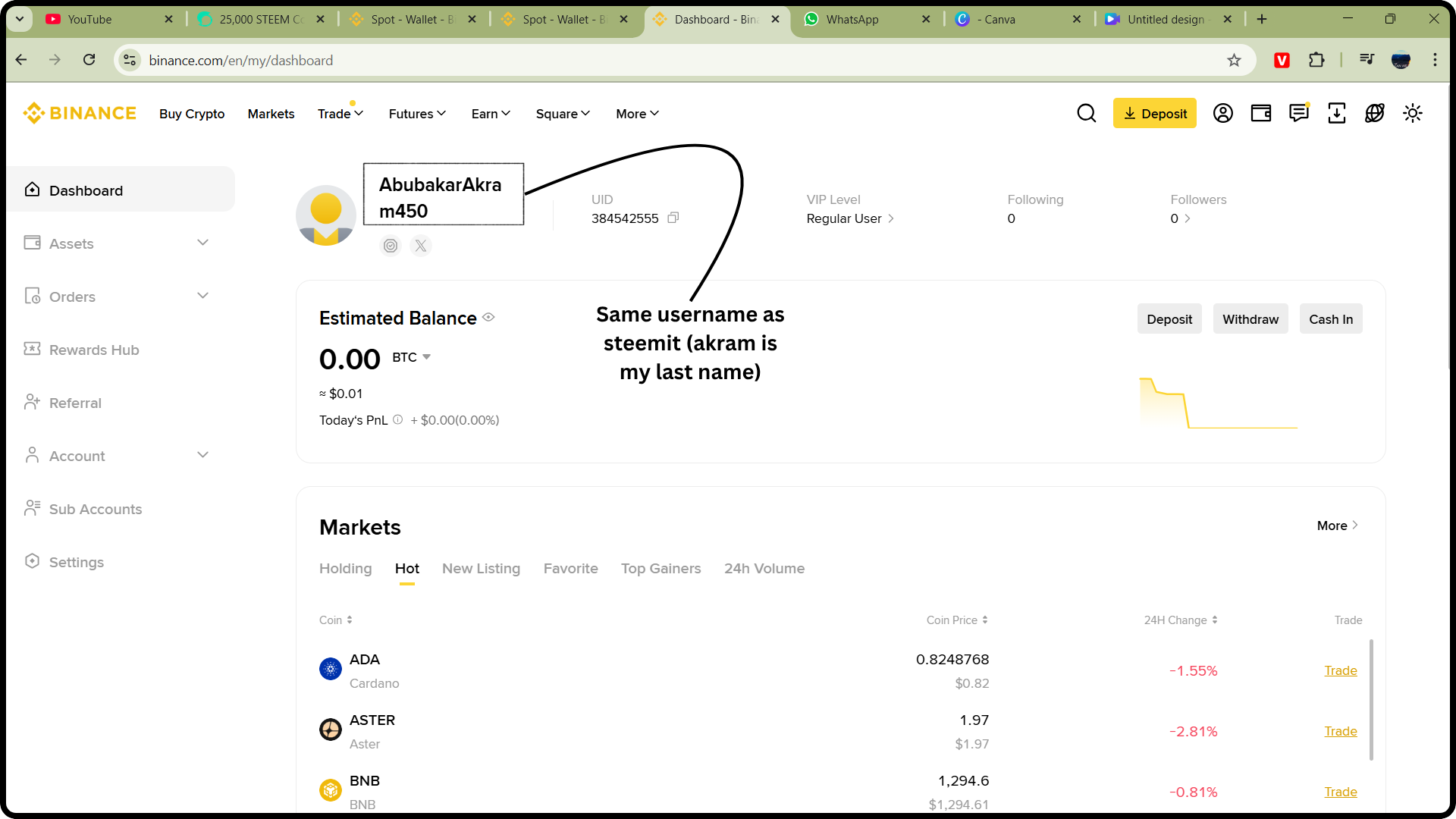Switch to Favorite tab

(x=570, y=569)
